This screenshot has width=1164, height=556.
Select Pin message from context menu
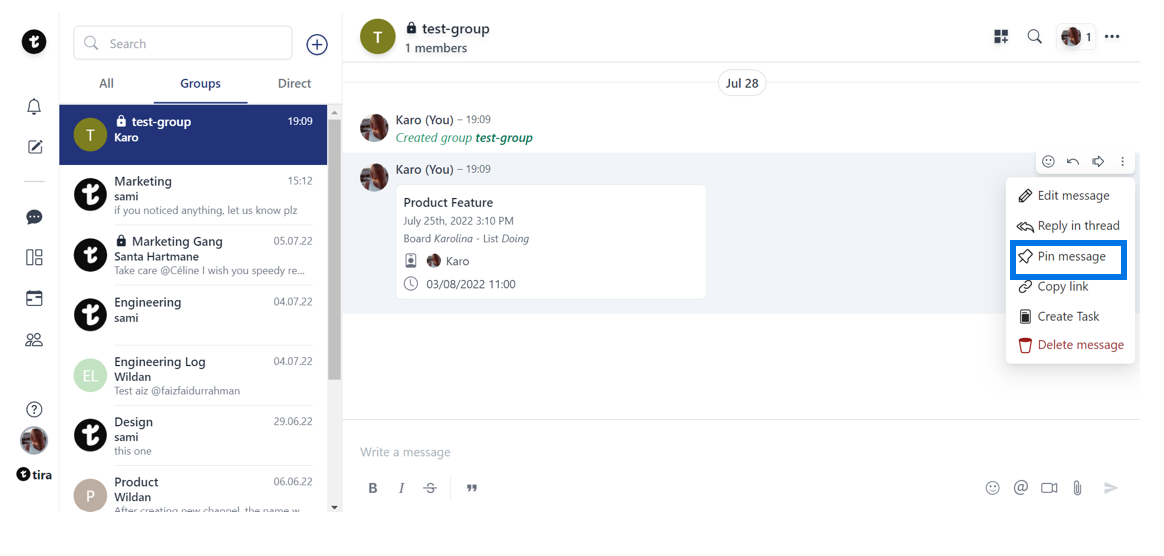pos(1070,257)
